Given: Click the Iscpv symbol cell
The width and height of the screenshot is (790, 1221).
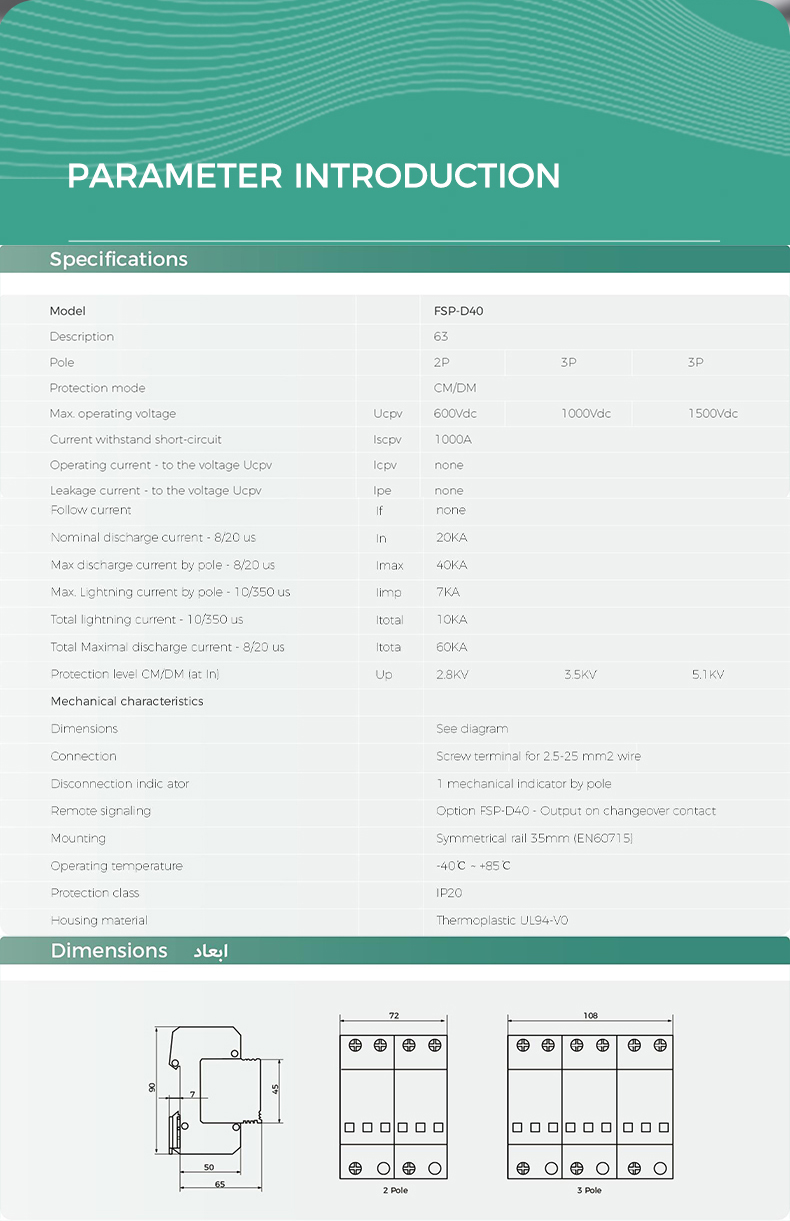Looking at the screenshot, I should click(x=387, y=440).
